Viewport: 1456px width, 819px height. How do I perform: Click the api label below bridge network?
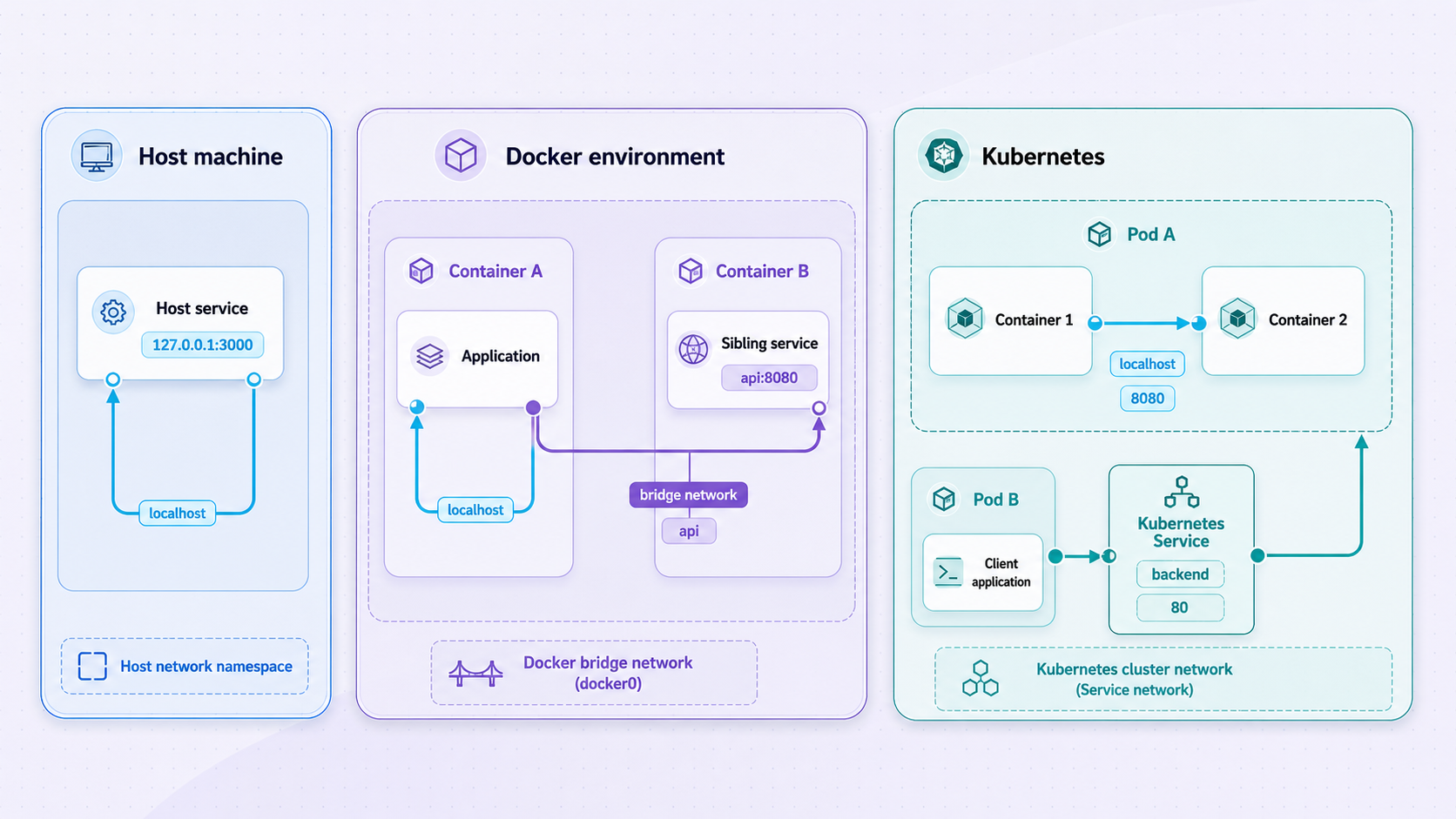pos(689,531)
